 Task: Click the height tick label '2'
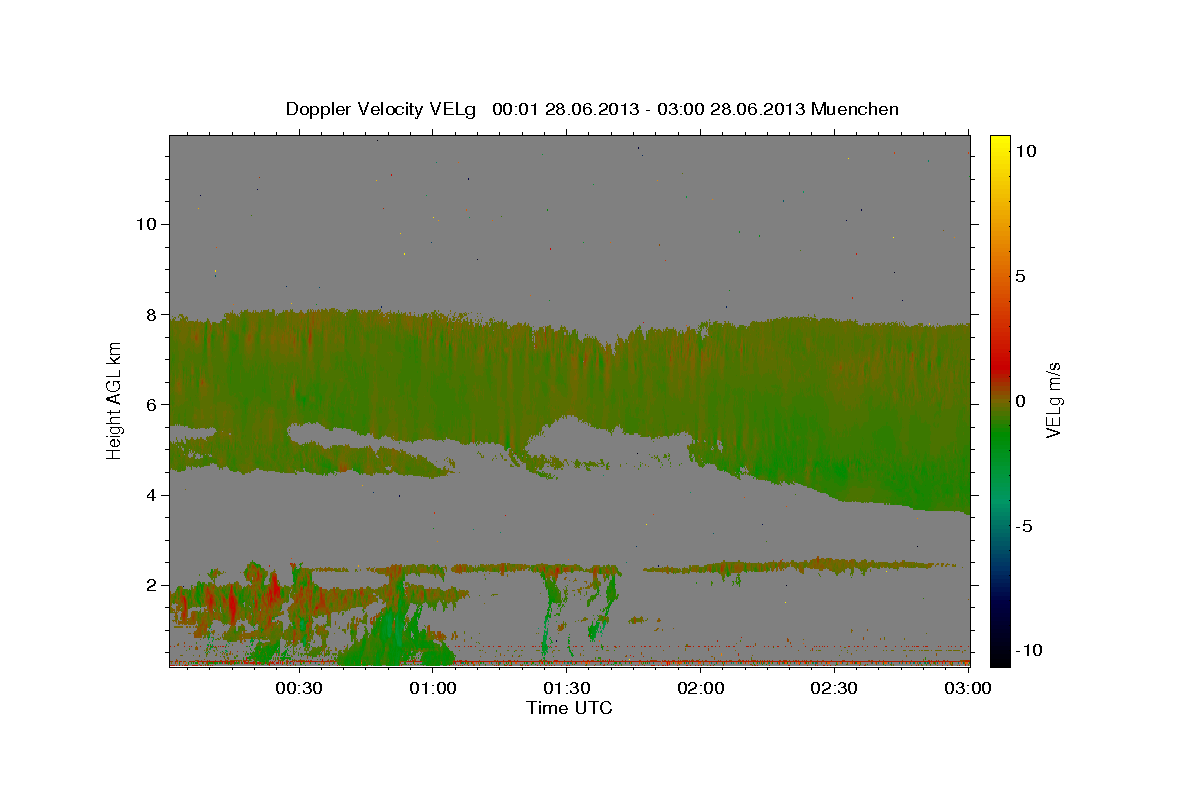point(151,585)
